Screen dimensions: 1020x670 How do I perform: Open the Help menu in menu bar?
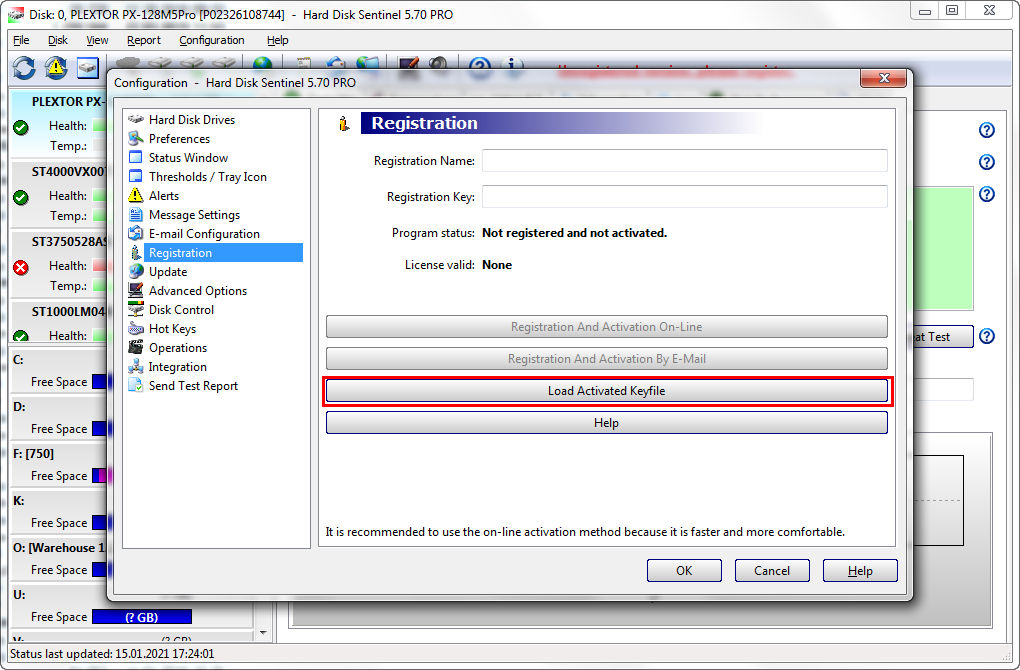pos(277,40)
